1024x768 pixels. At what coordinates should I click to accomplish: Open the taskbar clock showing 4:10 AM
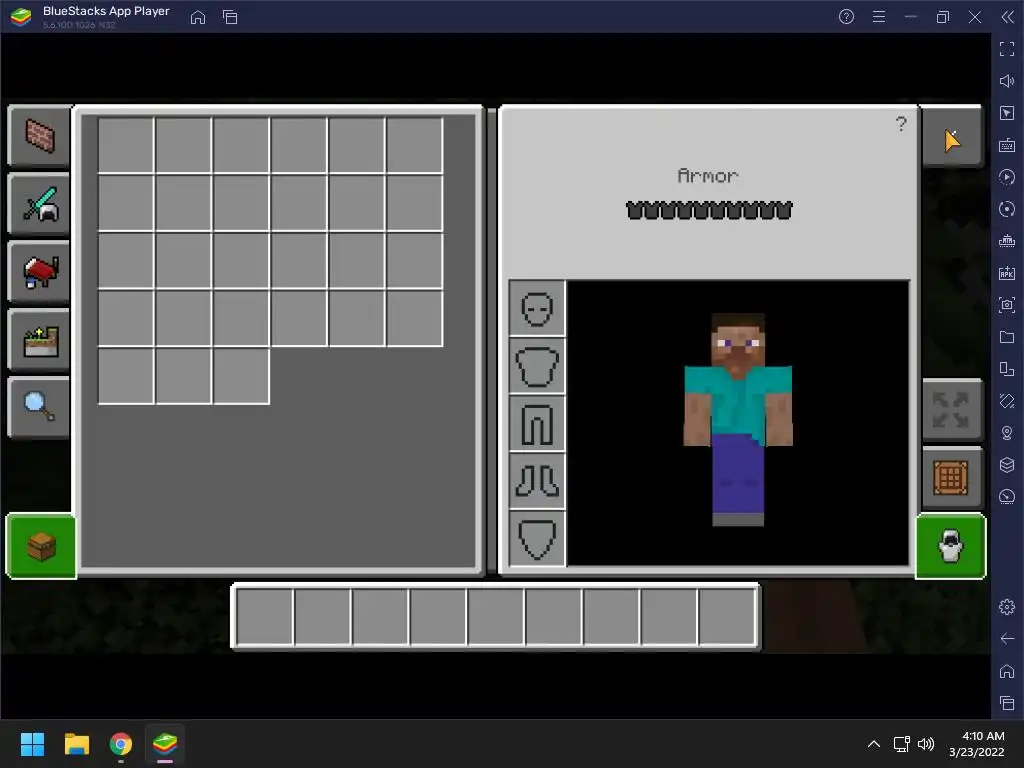click(976, 744)
